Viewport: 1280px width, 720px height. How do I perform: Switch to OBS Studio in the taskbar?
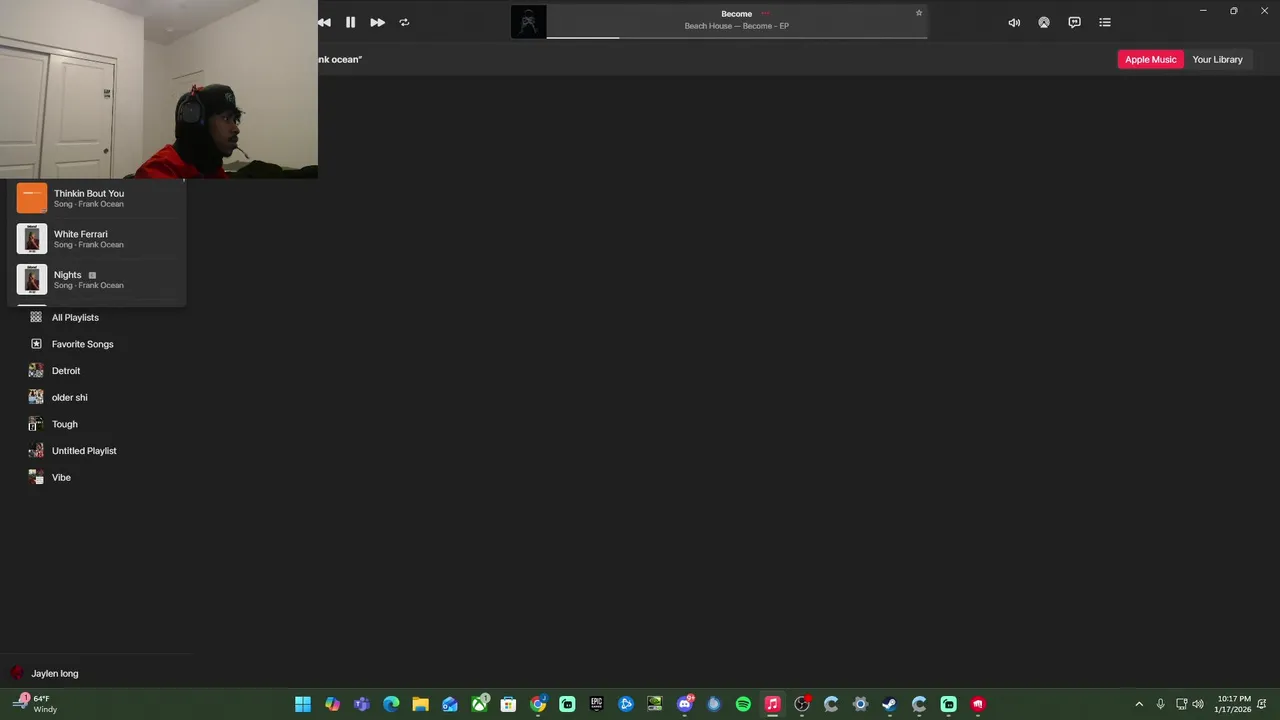coord(802,704)
